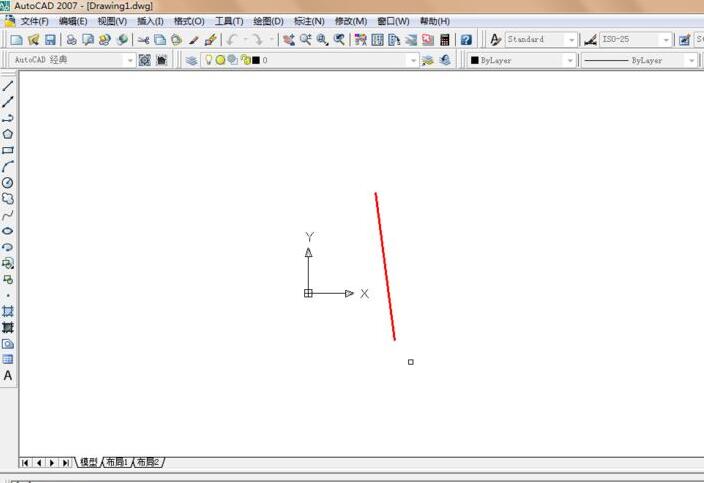704x483 pixels.
Task: Open the Layer Properties Manager icon
Action: 192,60
